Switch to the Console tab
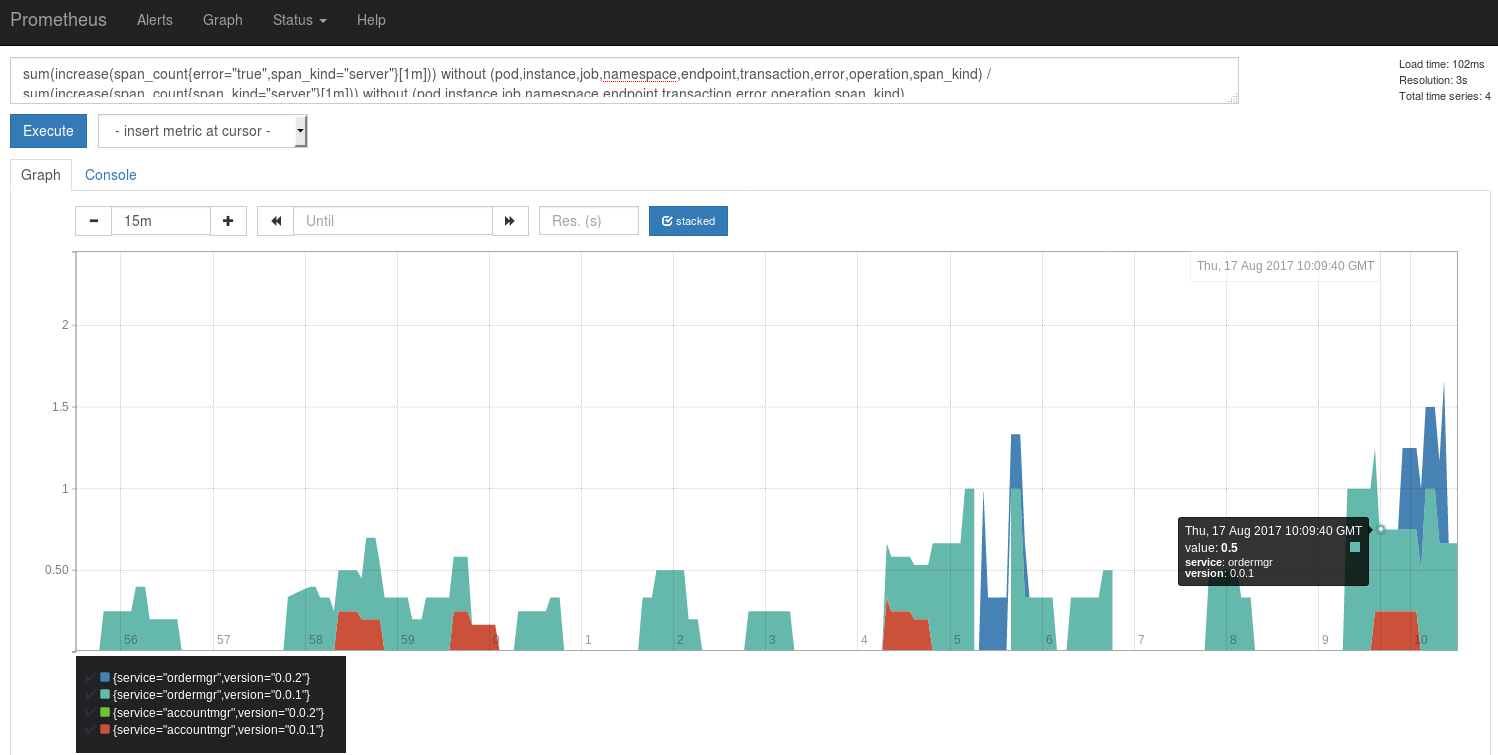The image size is (1498, 755). pos(111,175)
